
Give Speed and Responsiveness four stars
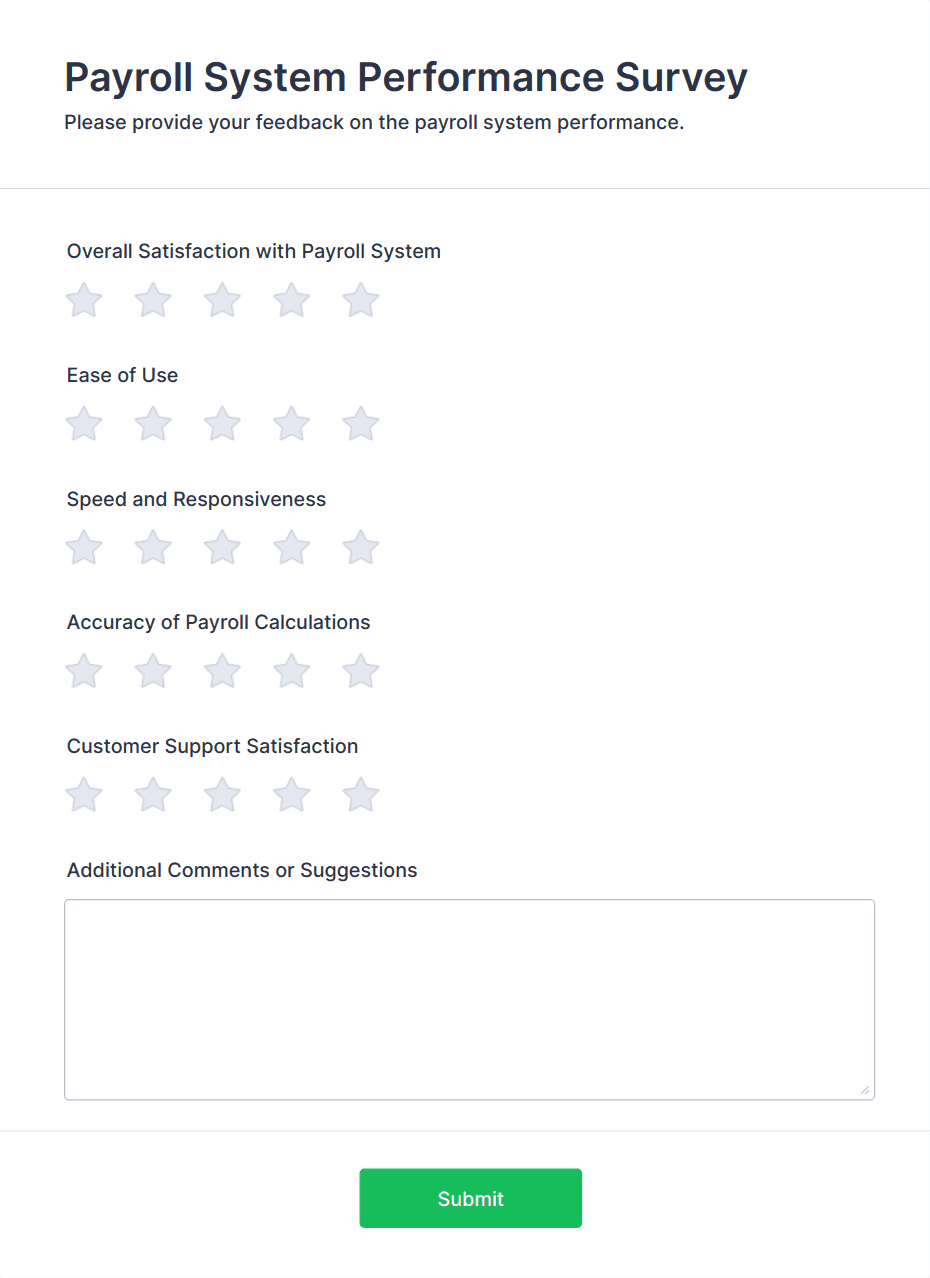pos(291,547)
